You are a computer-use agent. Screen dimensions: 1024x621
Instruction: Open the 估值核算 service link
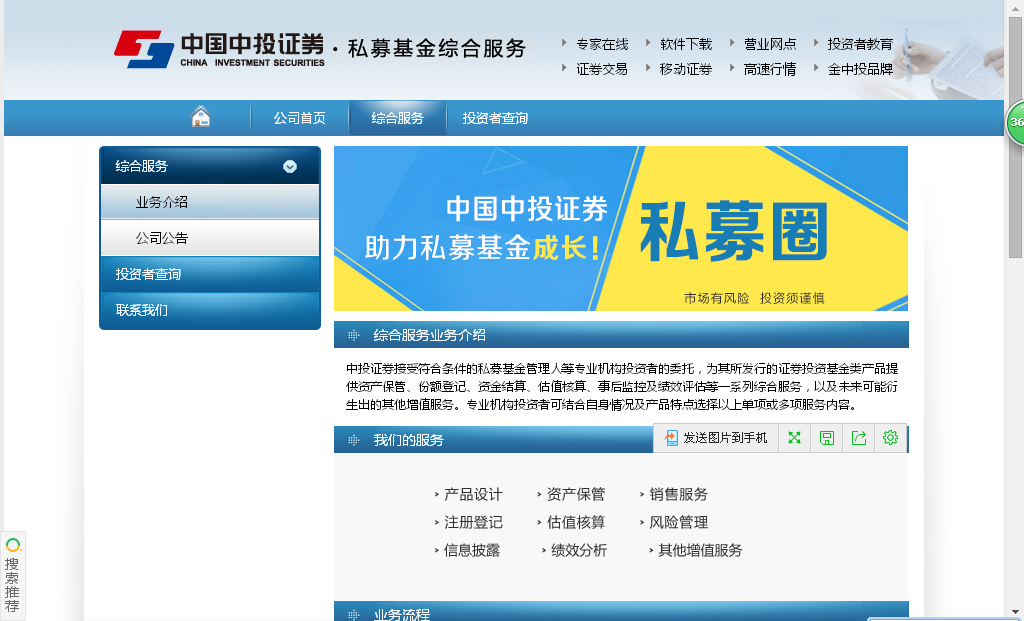point(576,522)
